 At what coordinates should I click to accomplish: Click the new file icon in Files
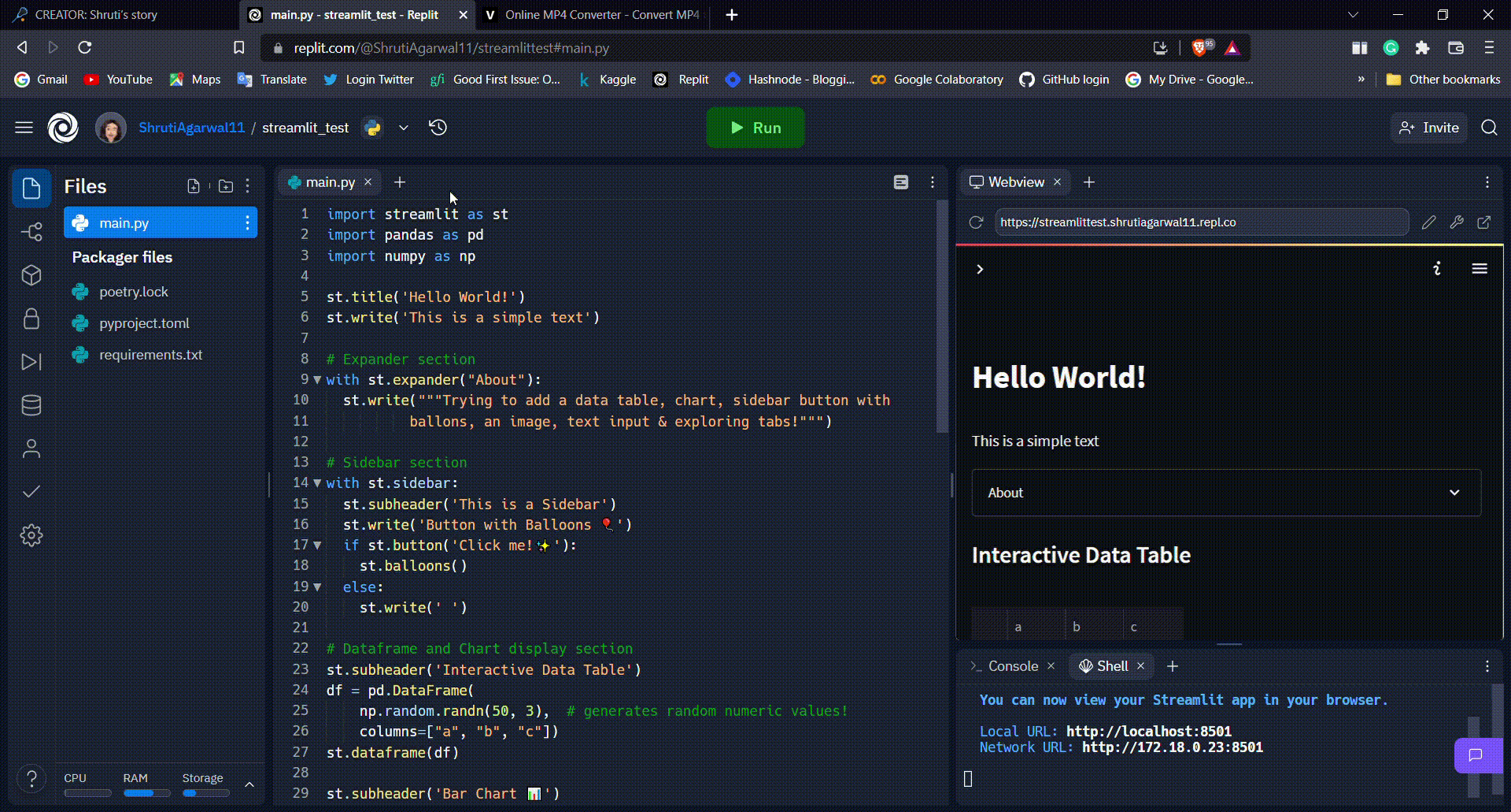[194, 186]
